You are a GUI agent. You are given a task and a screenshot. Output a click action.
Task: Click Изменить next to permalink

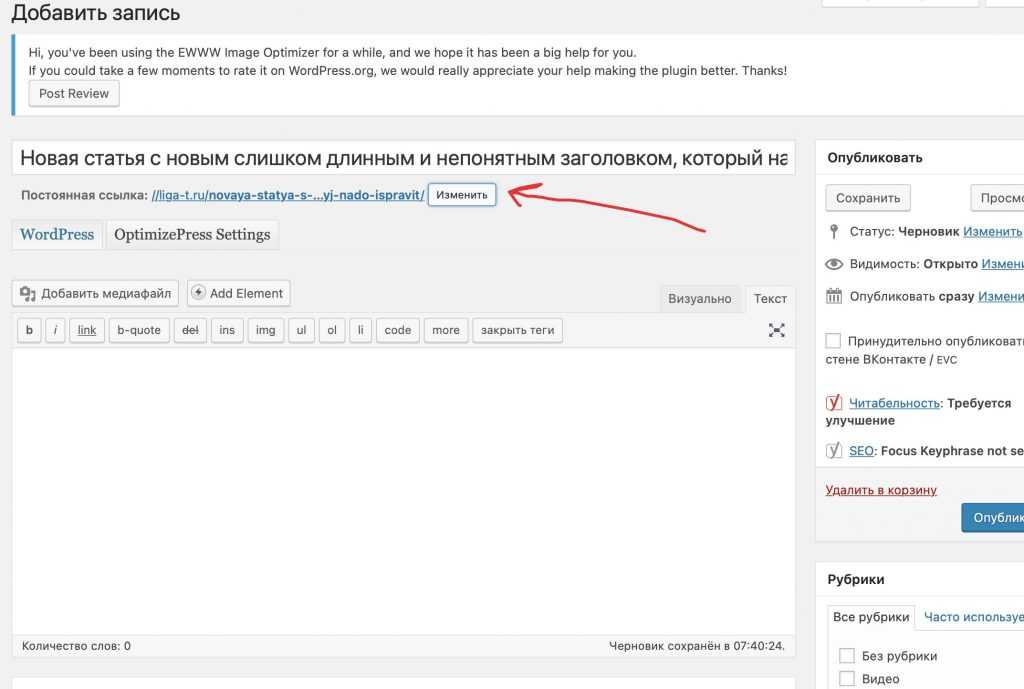click(x=462, y=195)
